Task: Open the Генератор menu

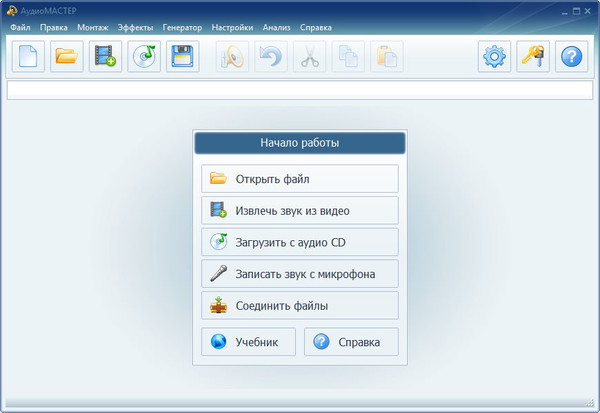Action: point(182,28)
